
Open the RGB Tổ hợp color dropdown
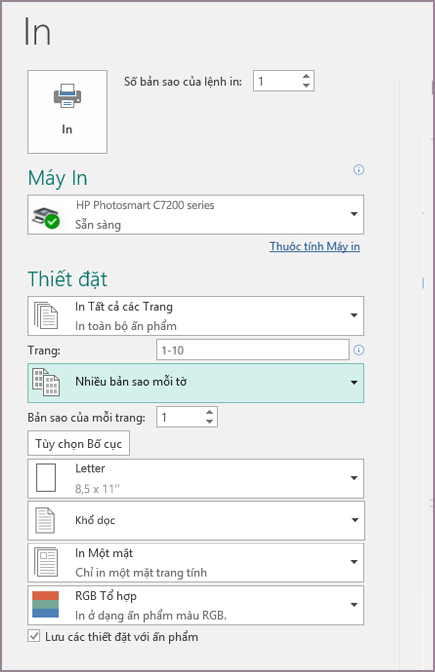[x=195, y=605]
